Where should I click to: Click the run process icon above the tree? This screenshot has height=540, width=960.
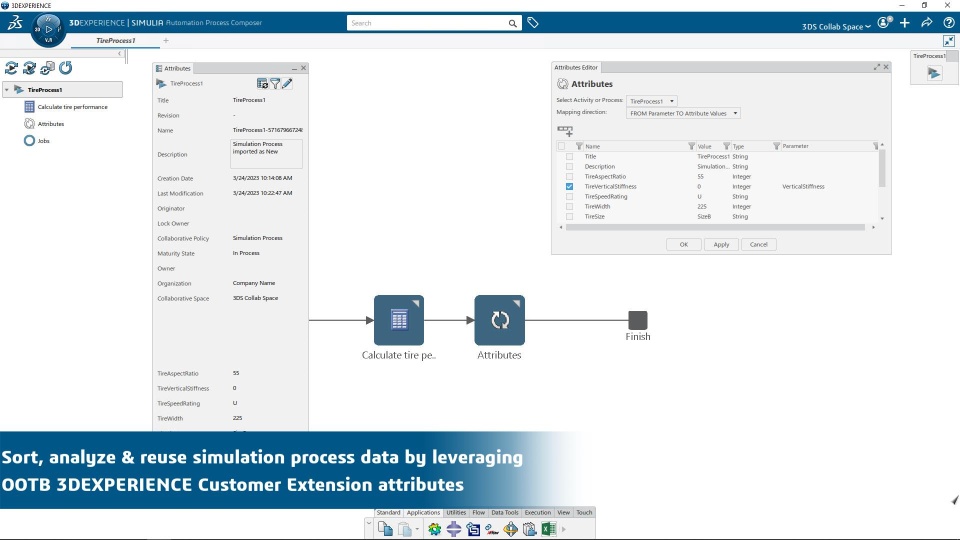[x=11, y=68]
